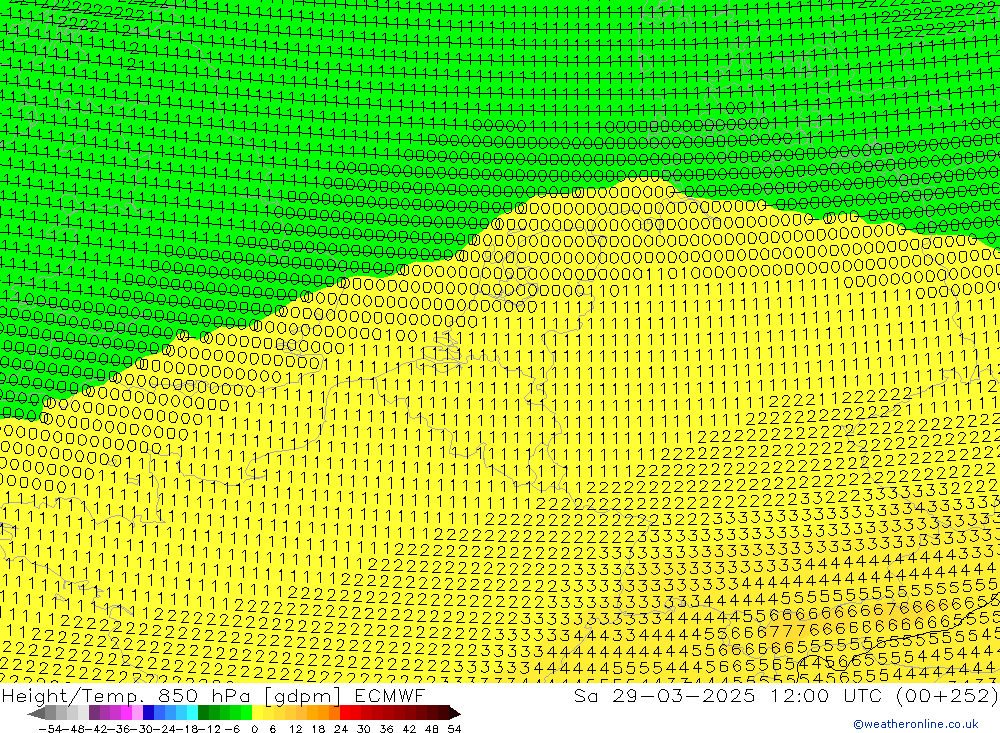This screenshot has height=733, width=1000.
Task: Click the 0 scale value label
Action: pos(254,729)
